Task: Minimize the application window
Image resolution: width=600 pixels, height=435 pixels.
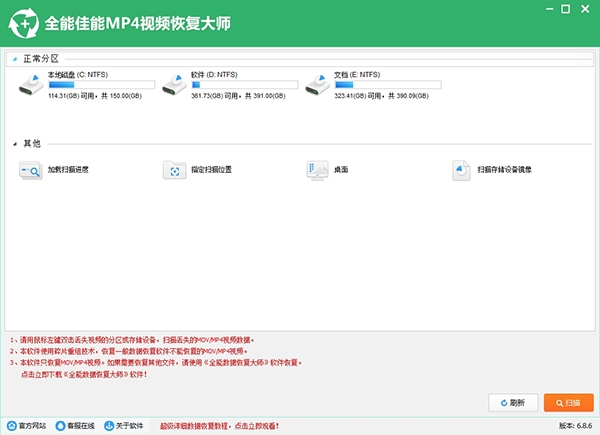Action: pyautogui.click(x=550, y=9)
